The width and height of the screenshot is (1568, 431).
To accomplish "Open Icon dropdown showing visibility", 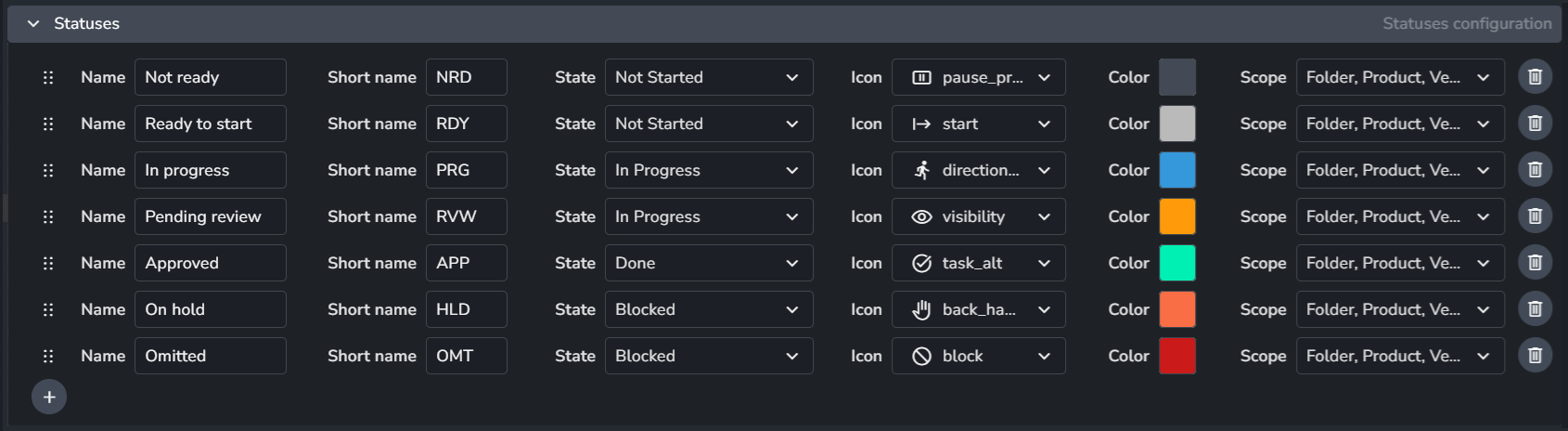I will (x=978, y=216).
